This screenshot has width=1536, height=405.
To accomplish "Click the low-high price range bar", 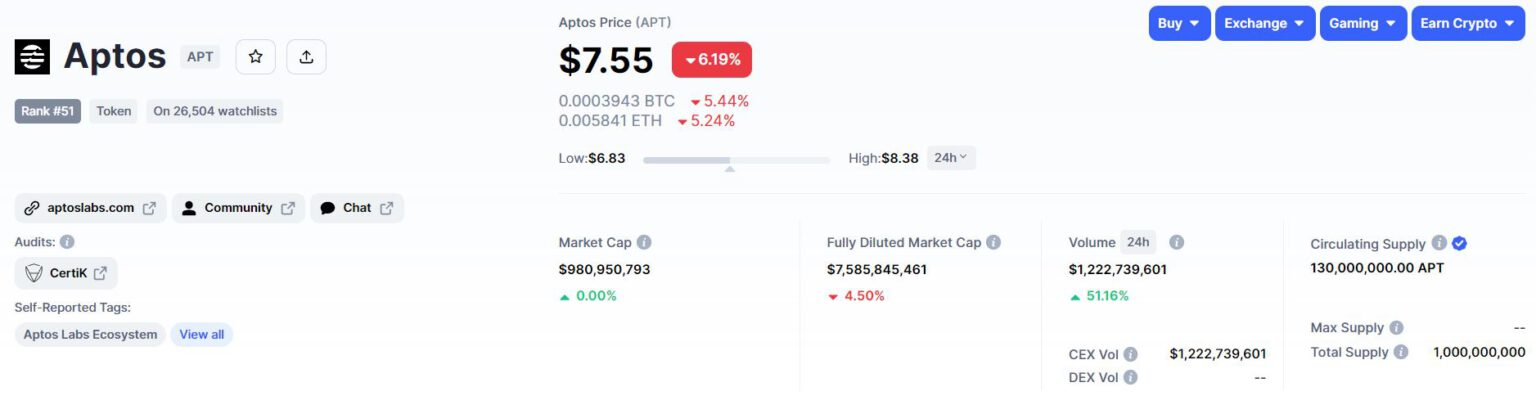I will click(x=736, y=159).
